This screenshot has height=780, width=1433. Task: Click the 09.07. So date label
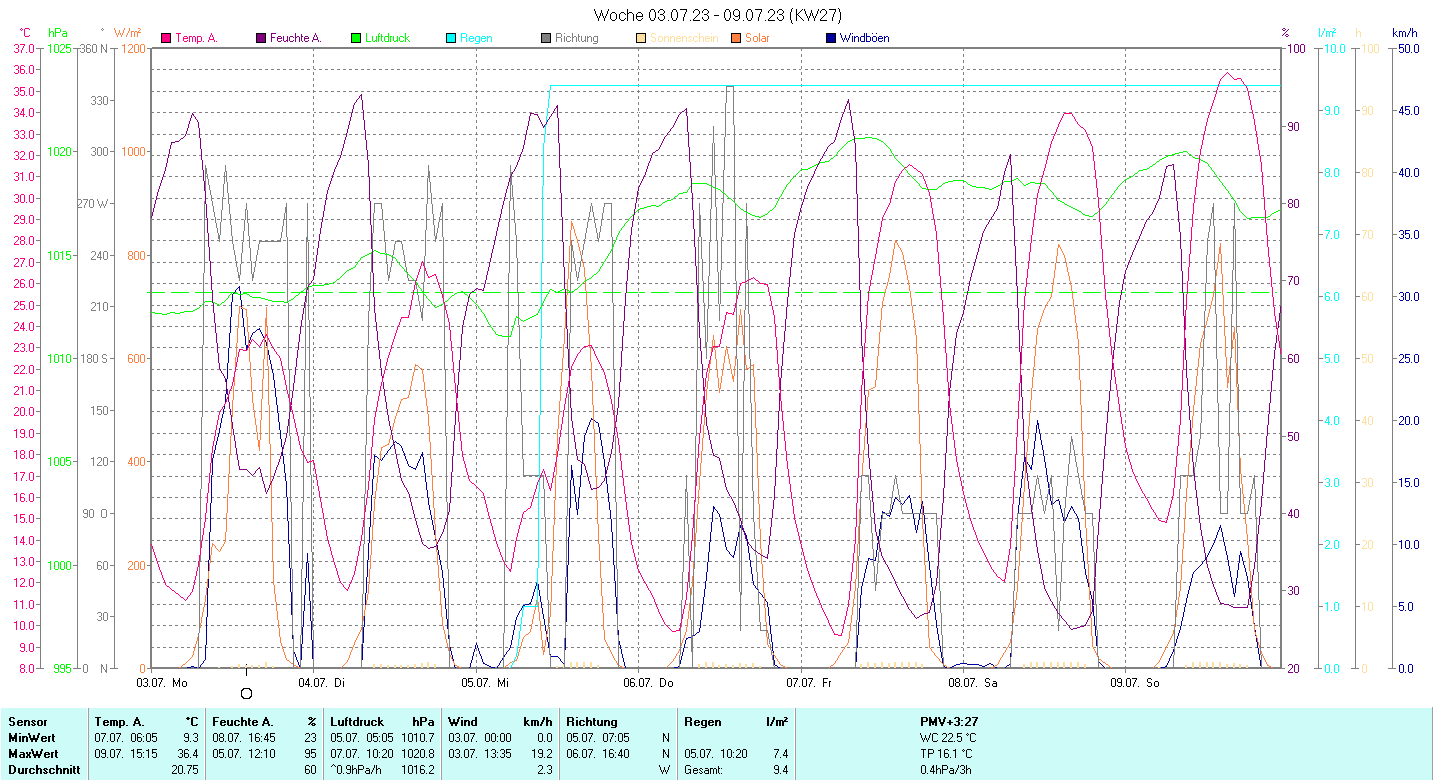coord(1136,683)
